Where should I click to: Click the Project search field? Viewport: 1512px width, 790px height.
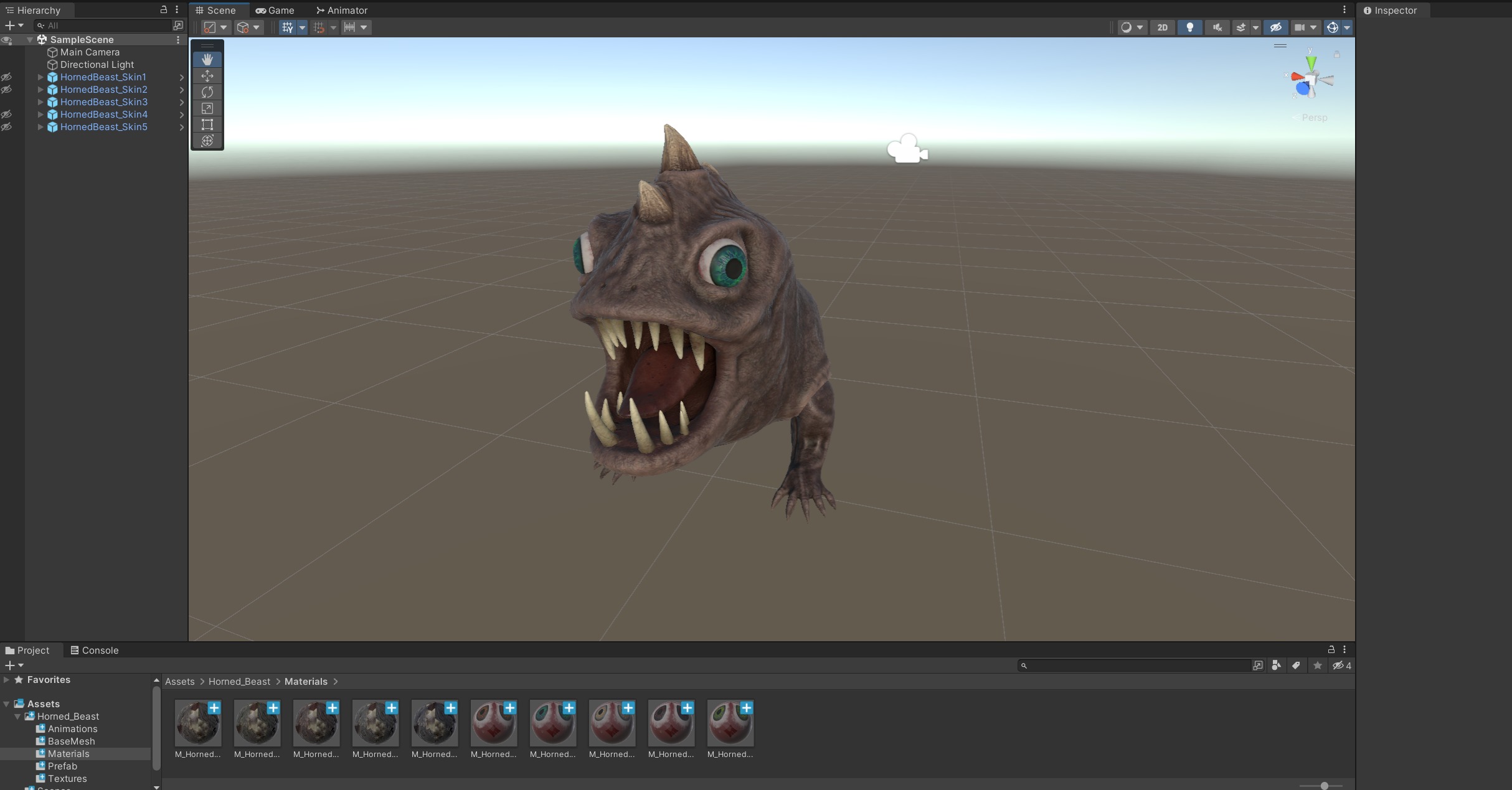click(x=1134, y=665)
